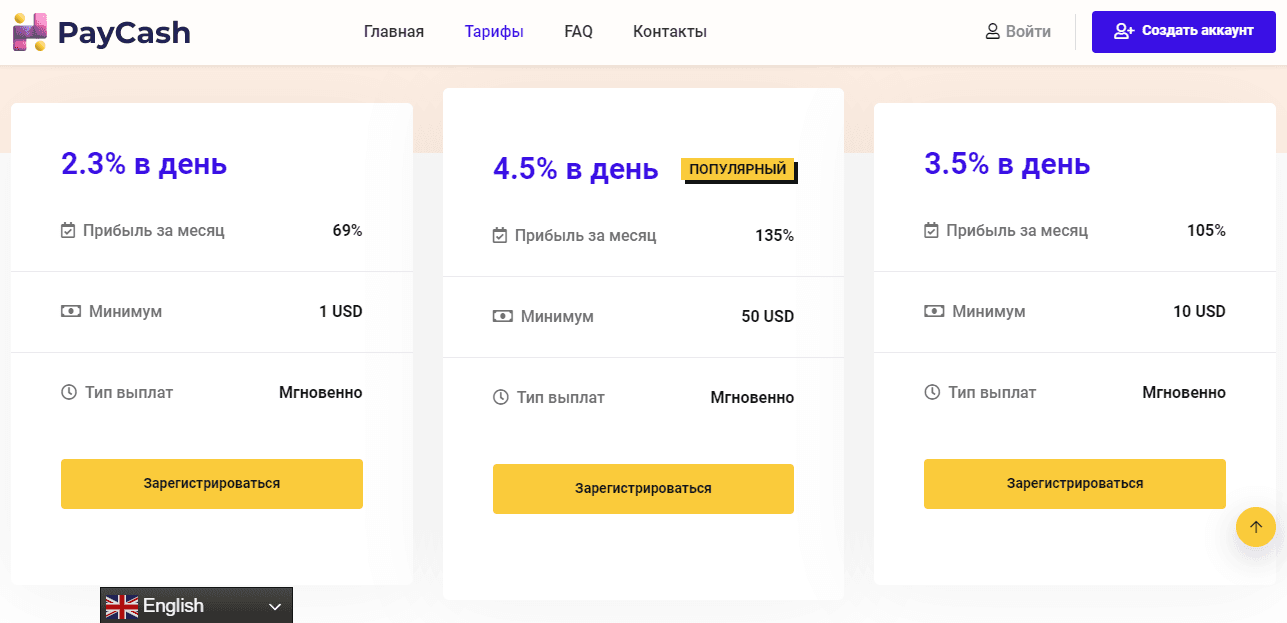The image size is (1287, 623).
Task: Click the calendar icon in the 4.5% plan
Action: 500,236
